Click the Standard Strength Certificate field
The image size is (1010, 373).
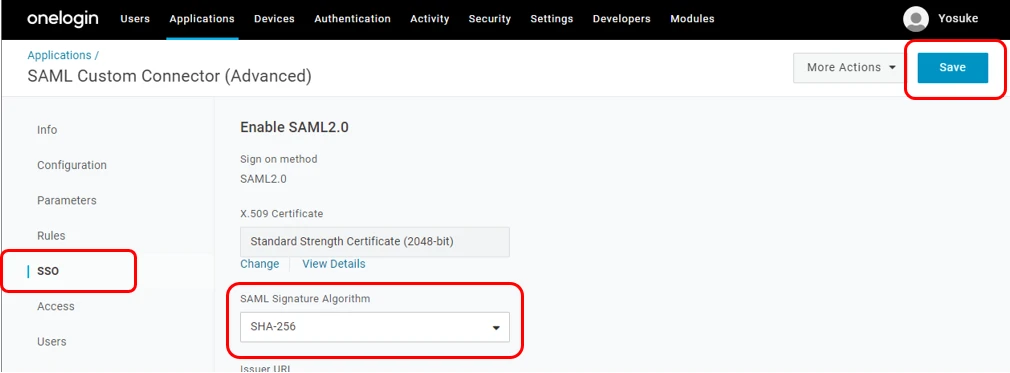pos(375,242)
